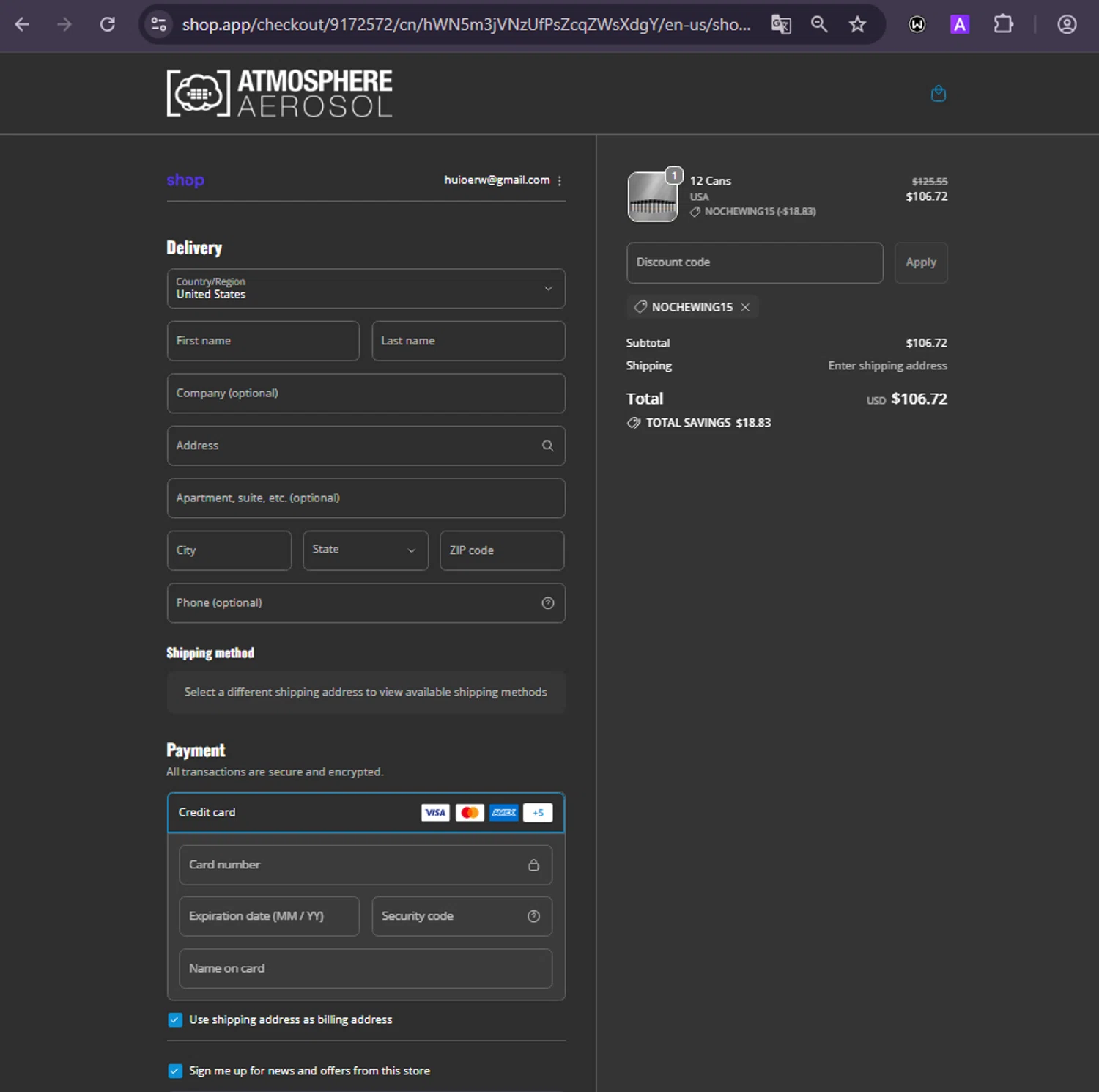1099x1092 pixels.
Task: Open the circular W browser extension
Action: tap(917, 24)
